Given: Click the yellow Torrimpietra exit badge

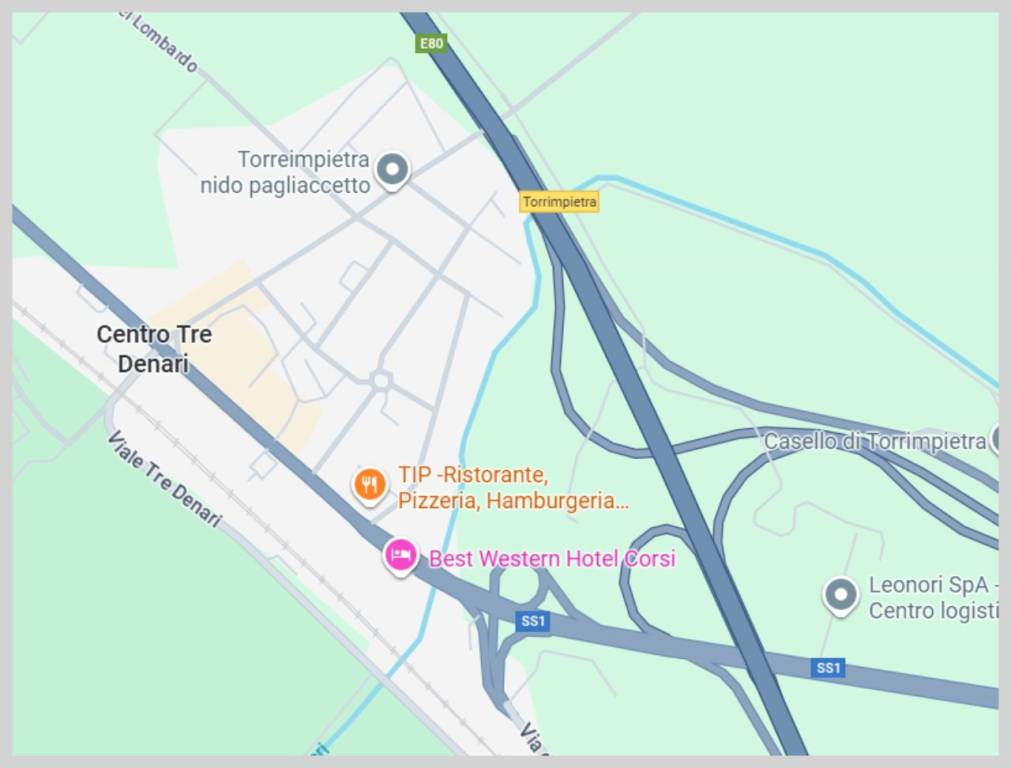Looking at the screenshot, I should pos(559,201).
